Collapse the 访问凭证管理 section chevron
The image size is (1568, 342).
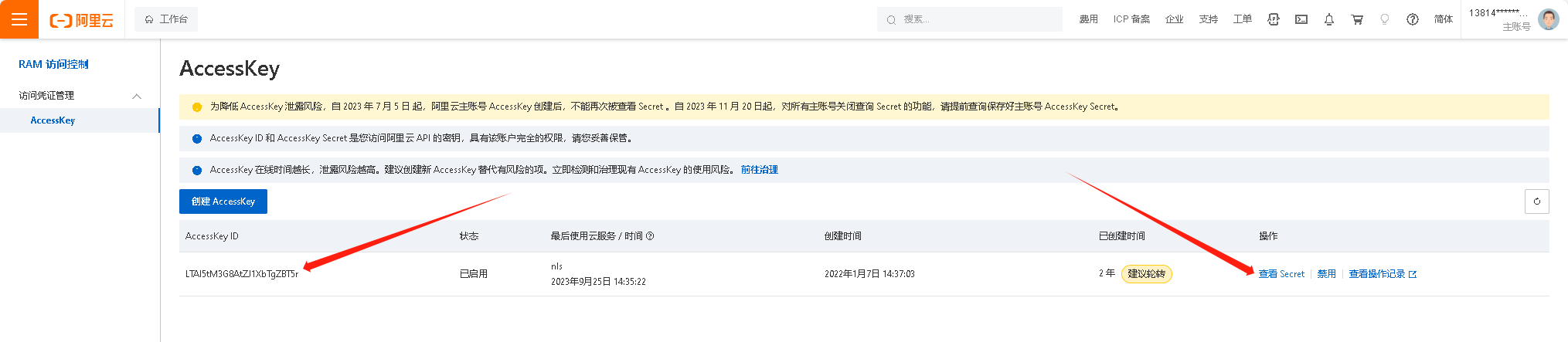(137, 96)
